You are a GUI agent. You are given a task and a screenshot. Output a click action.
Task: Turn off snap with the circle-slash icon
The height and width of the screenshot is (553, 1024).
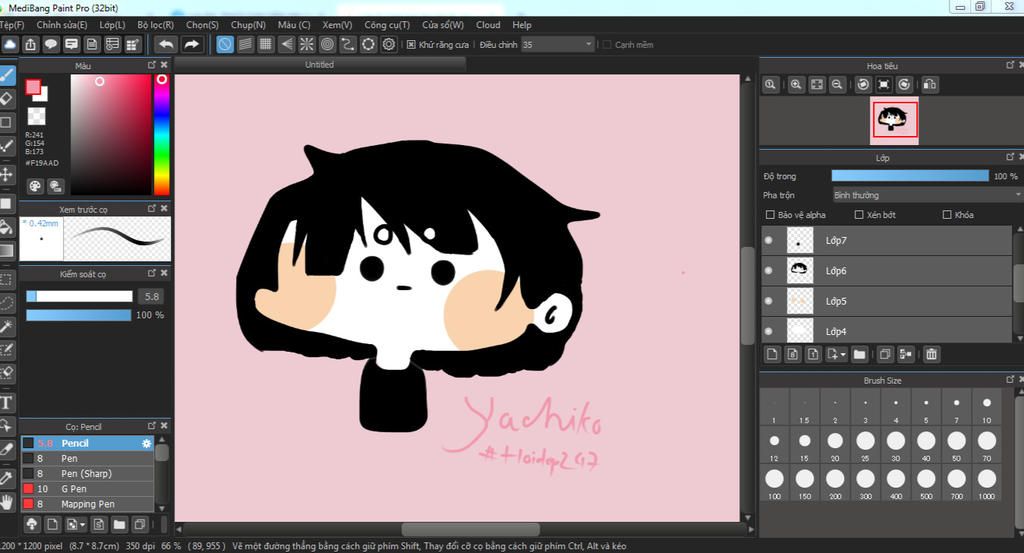[225, 44]
